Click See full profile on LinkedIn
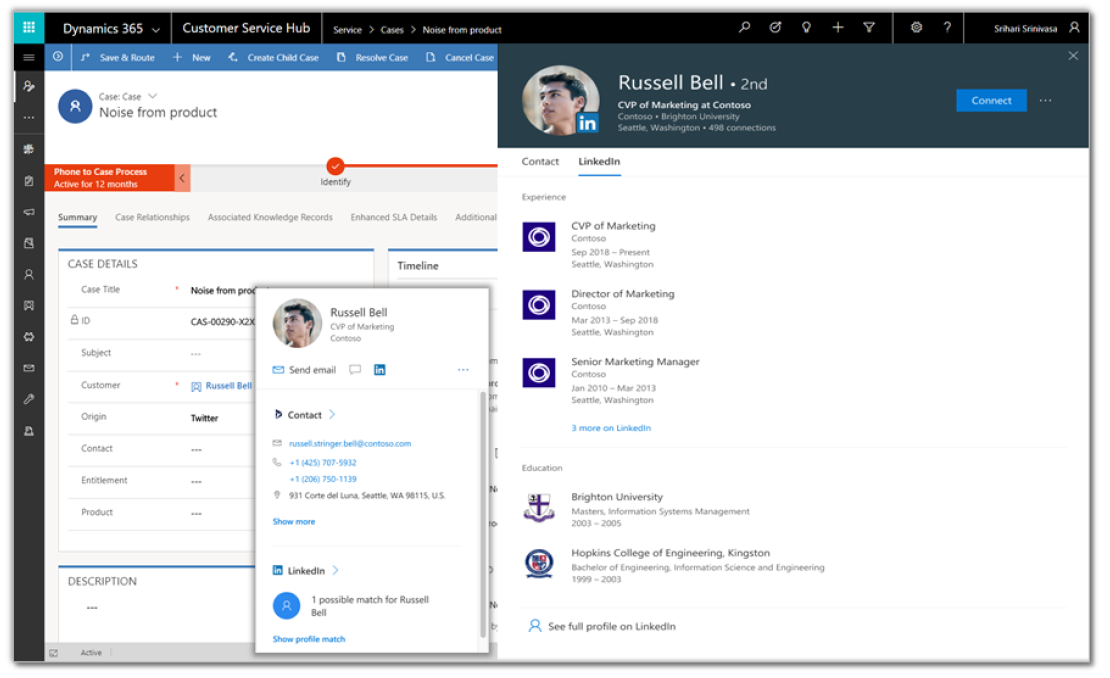 602,626
